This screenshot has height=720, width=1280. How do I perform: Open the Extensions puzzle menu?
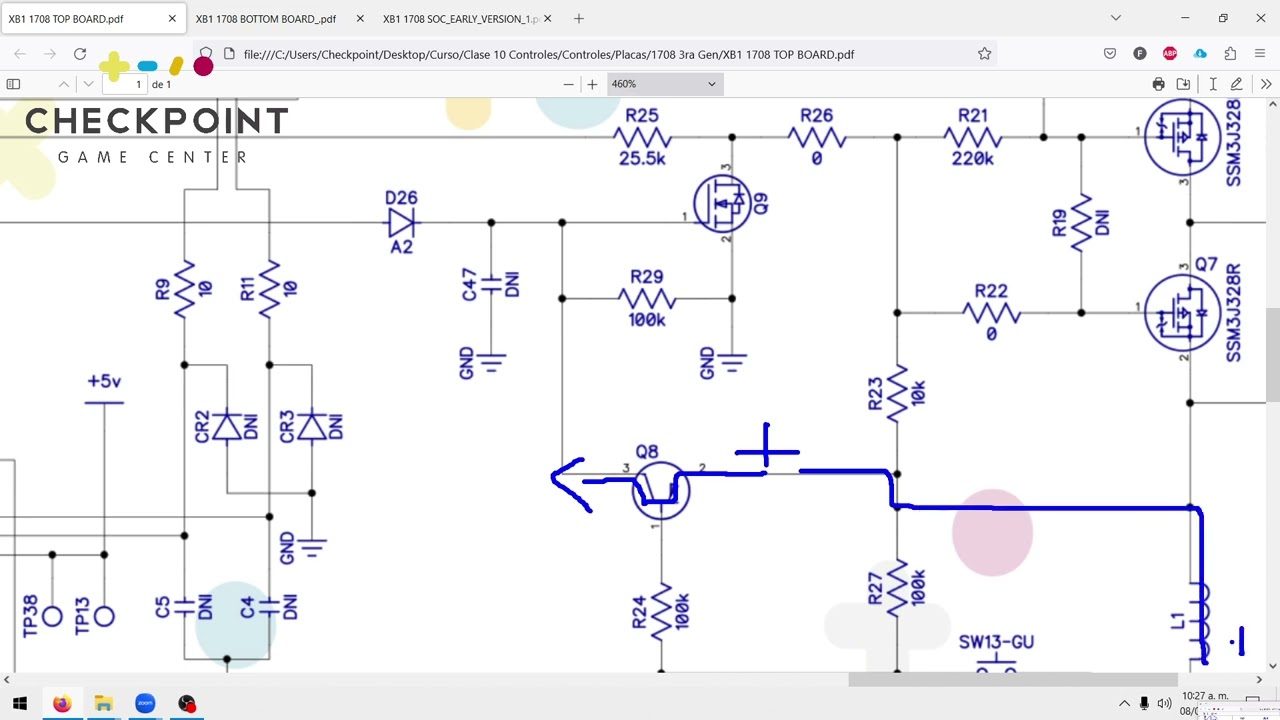pyautogui.click(x=1230, y=54)
